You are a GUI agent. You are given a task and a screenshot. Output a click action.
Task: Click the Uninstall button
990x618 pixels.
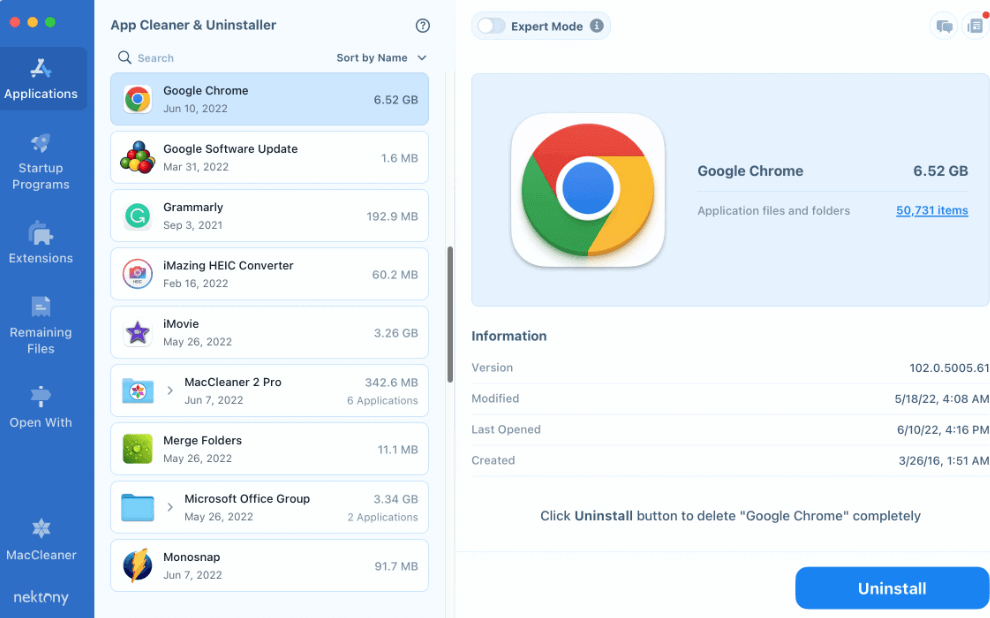(x=892, y=588)
